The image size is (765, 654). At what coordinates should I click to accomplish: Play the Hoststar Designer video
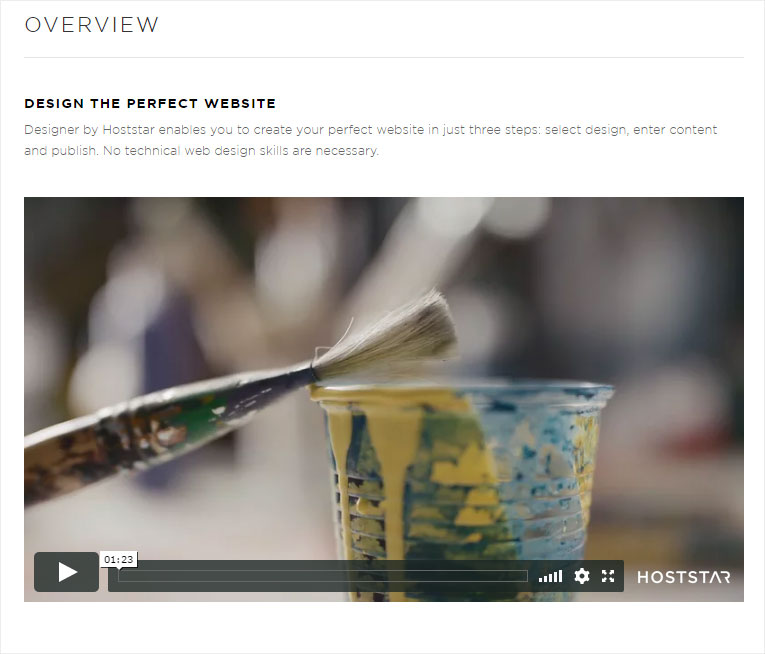click(x=66, y=572)
